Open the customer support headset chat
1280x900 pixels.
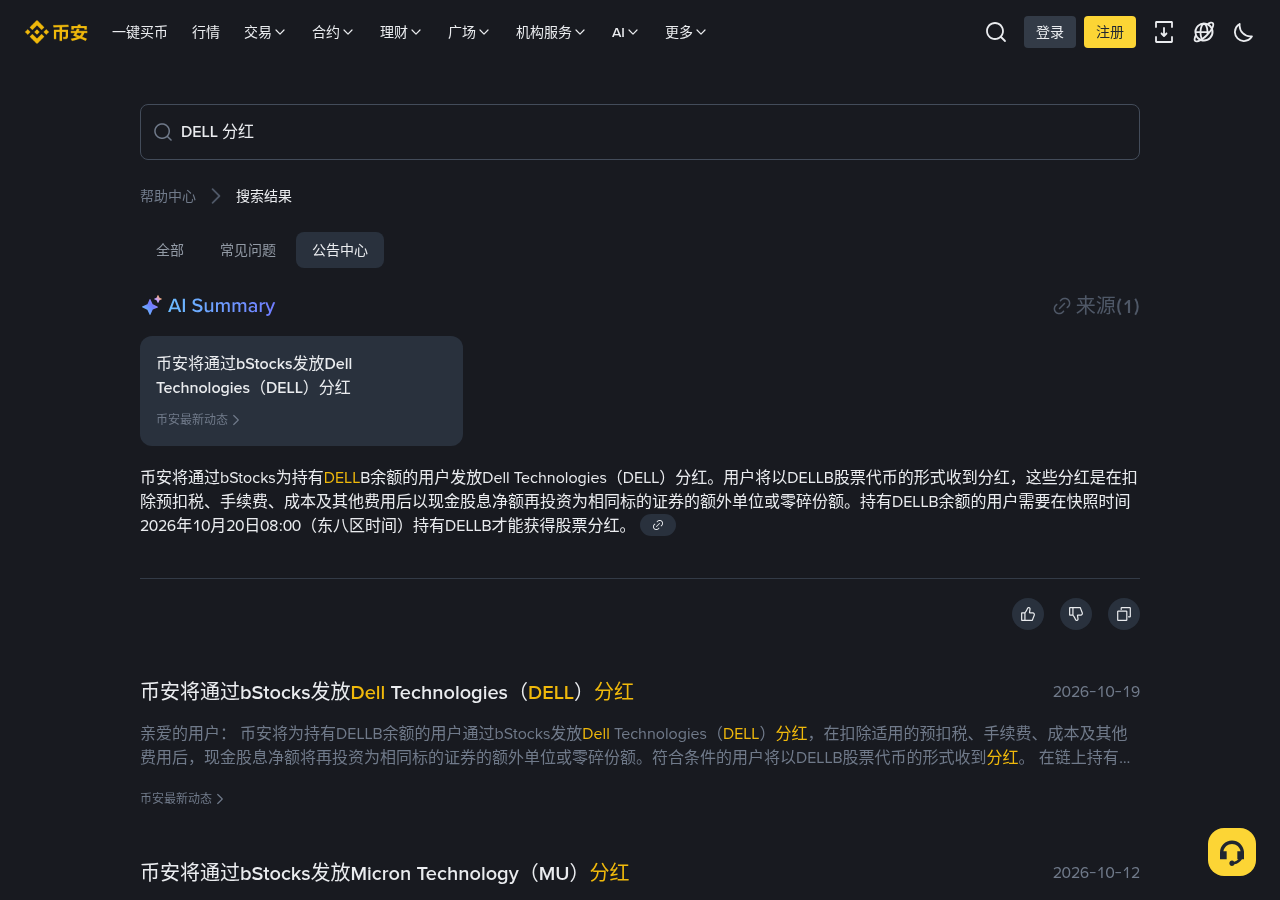(1232, 852)
